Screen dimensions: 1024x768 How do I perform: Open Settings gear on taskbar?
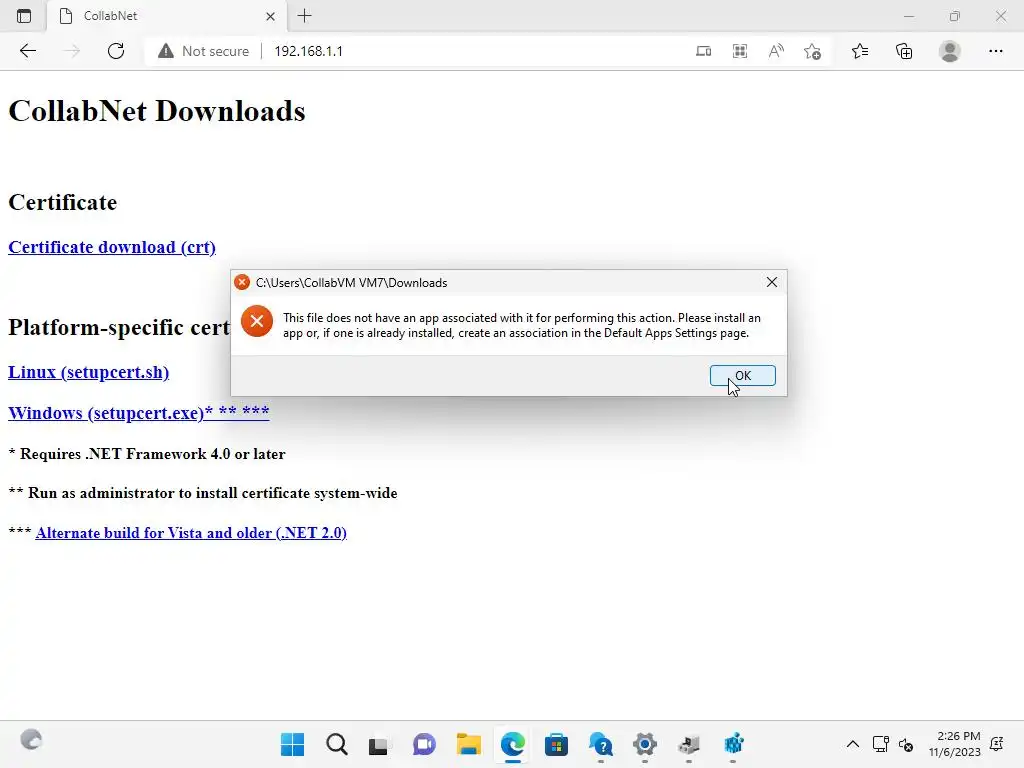pyautogui.click(x=645, y=744)
